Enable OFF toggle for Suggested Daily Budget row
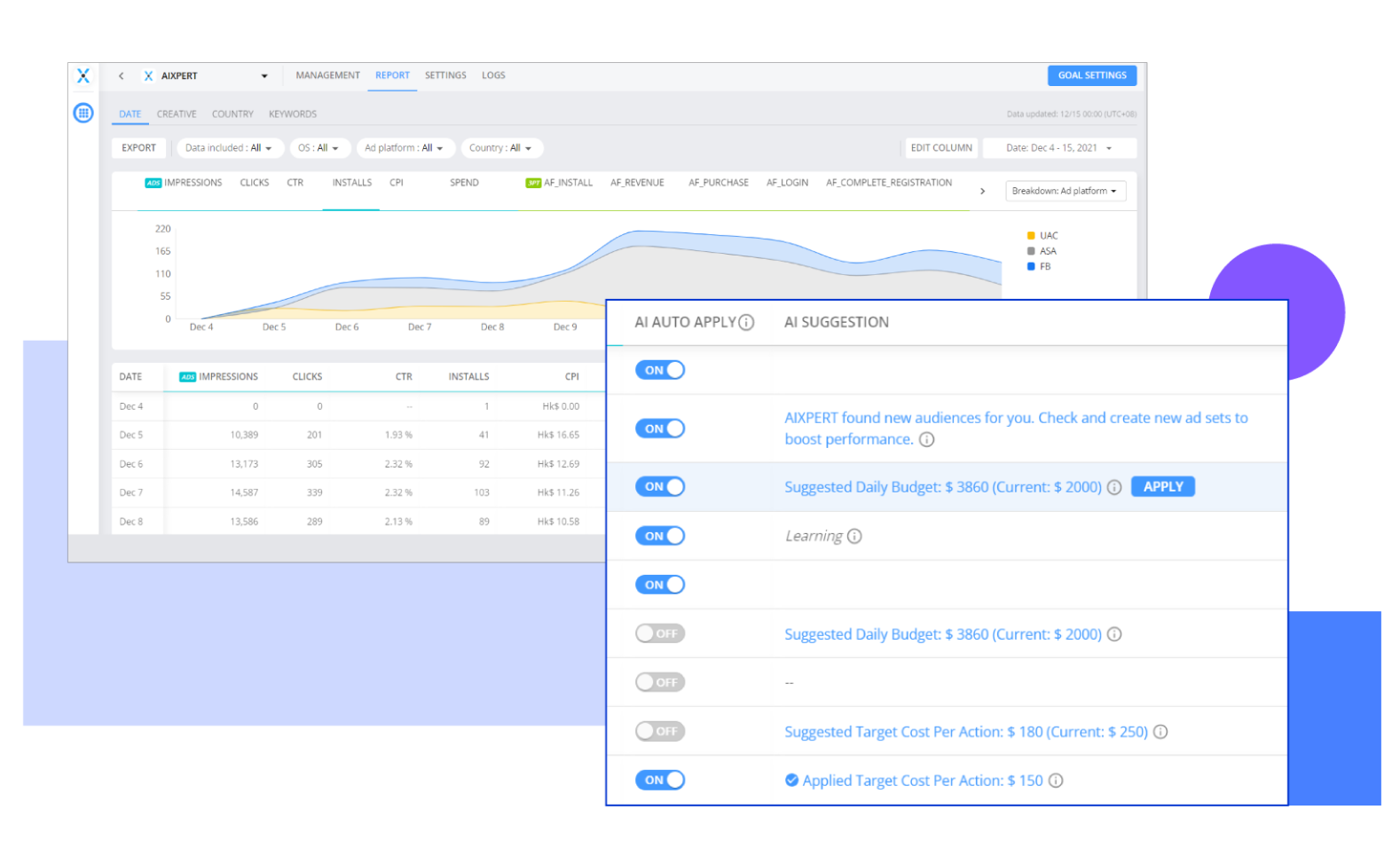1400x849 pixels. click(660, 633)
